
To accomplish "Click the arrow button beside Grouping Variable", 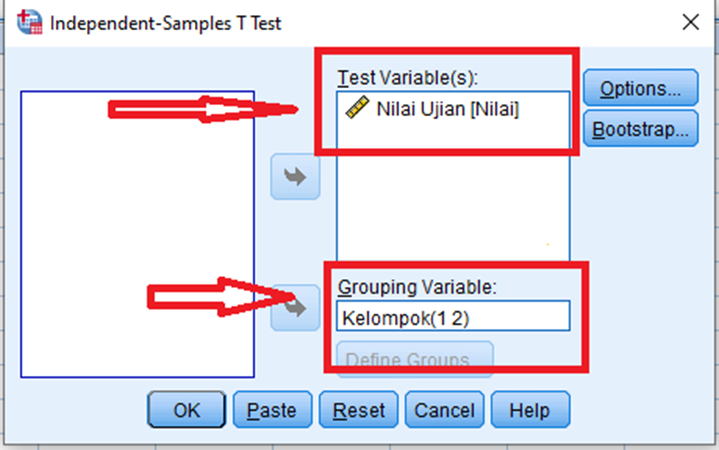I will [x=295, y=308].
